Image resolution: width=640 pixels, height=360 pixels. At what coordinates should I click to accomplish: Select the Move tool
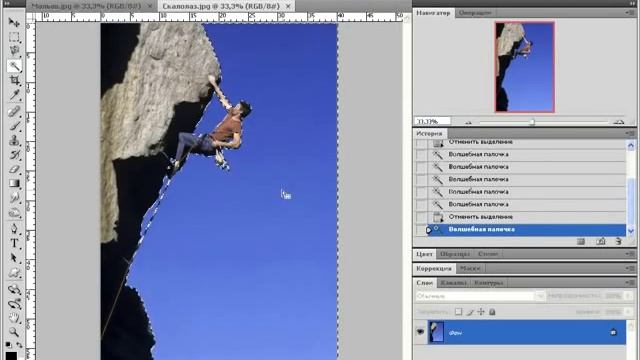pyautogui.click(x=14, y=22)
